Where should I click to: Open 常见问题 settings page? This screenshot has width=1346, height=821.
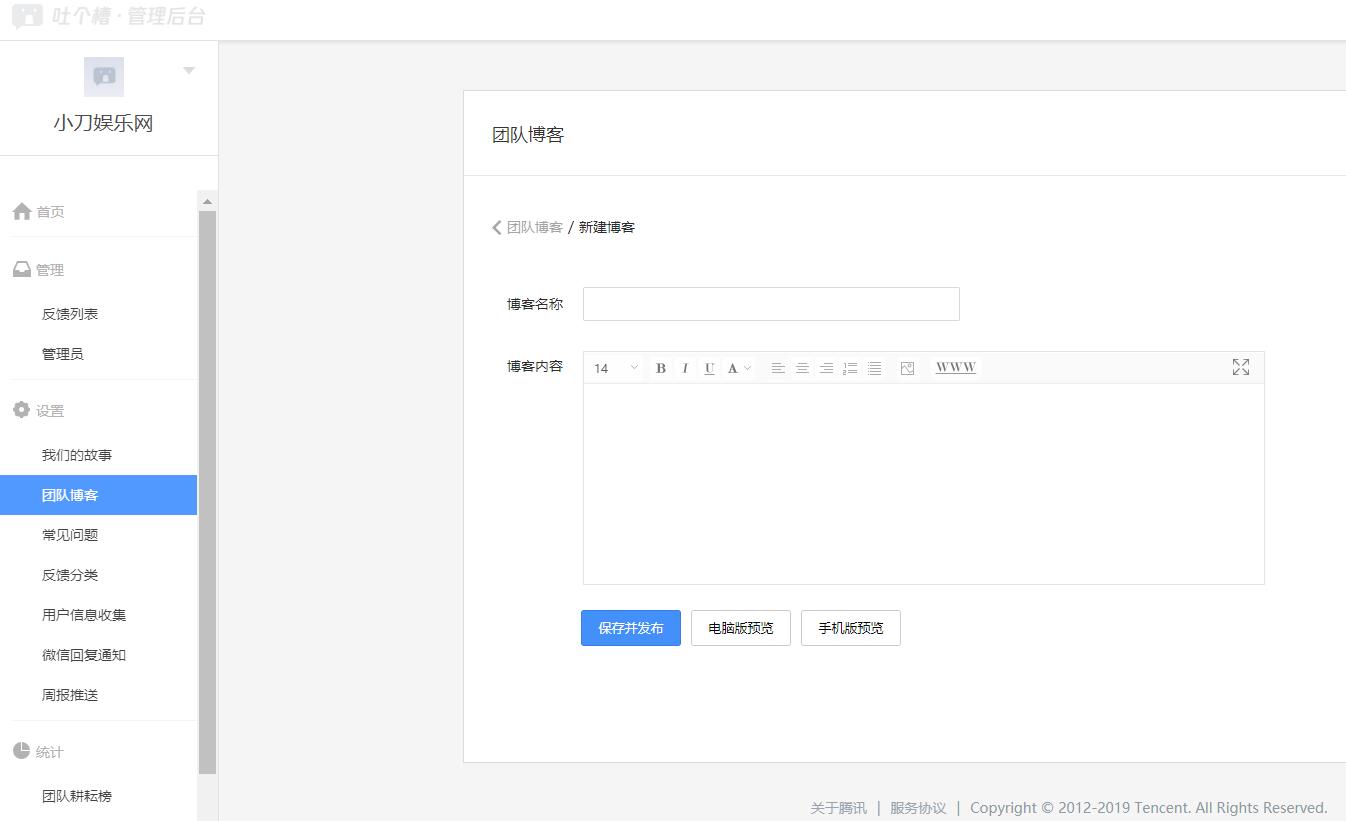pos(70,535)
